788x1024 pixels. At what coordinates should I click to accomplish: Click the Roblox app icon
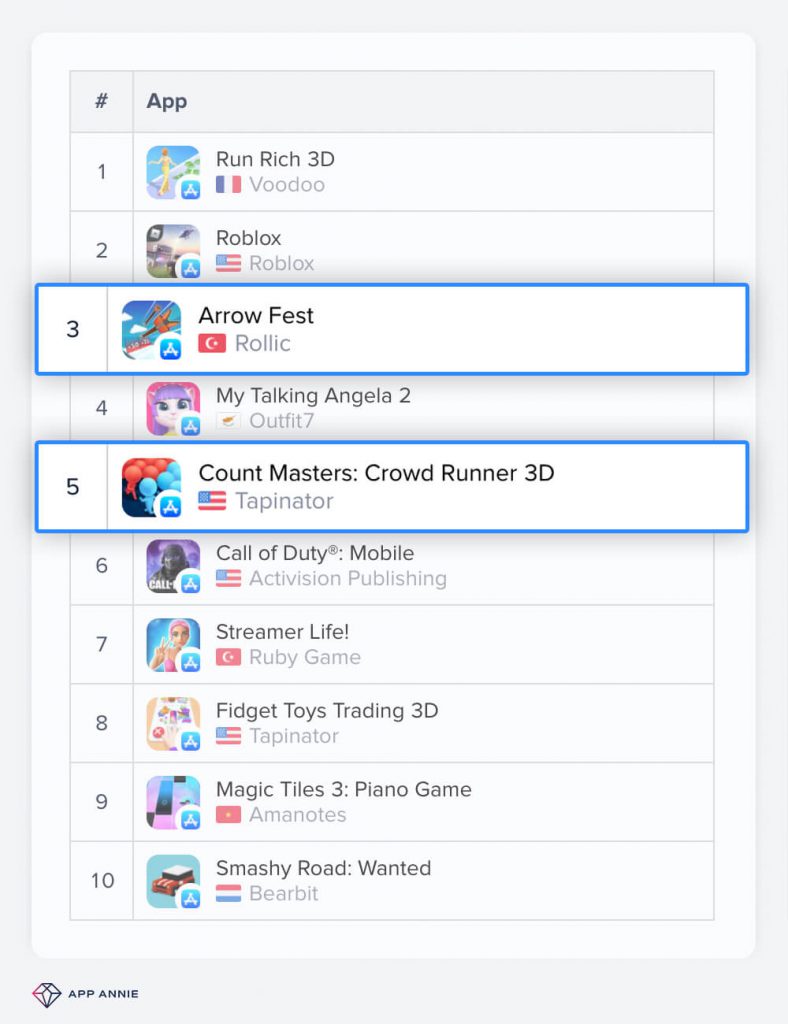pyautogui.click(x=173, y=251)
